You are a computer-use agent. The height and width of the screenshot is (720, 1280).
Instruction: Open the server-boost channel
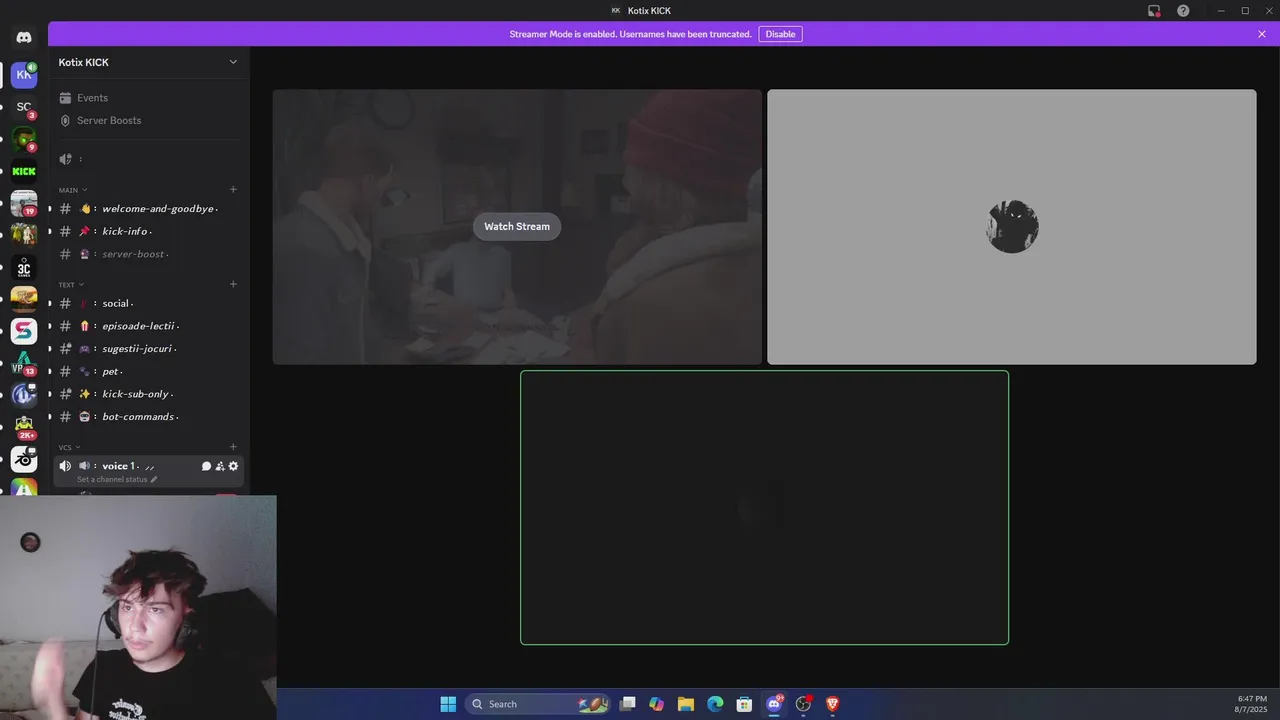click(x=149, y=254)
